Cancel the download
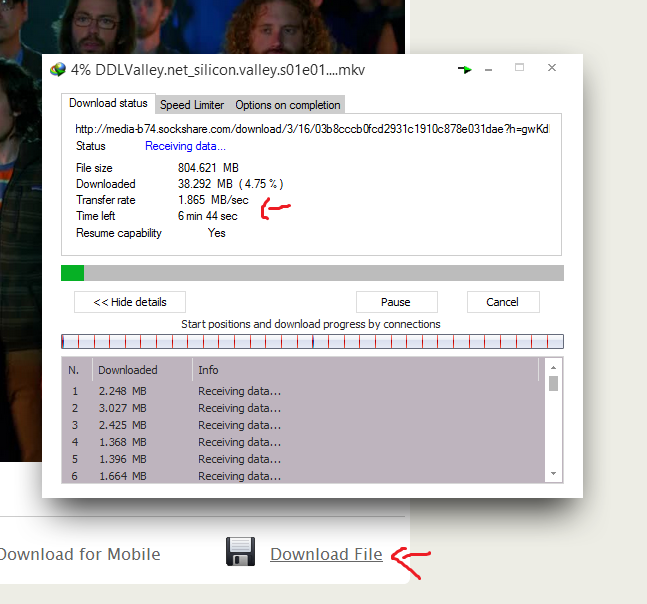 502,302
